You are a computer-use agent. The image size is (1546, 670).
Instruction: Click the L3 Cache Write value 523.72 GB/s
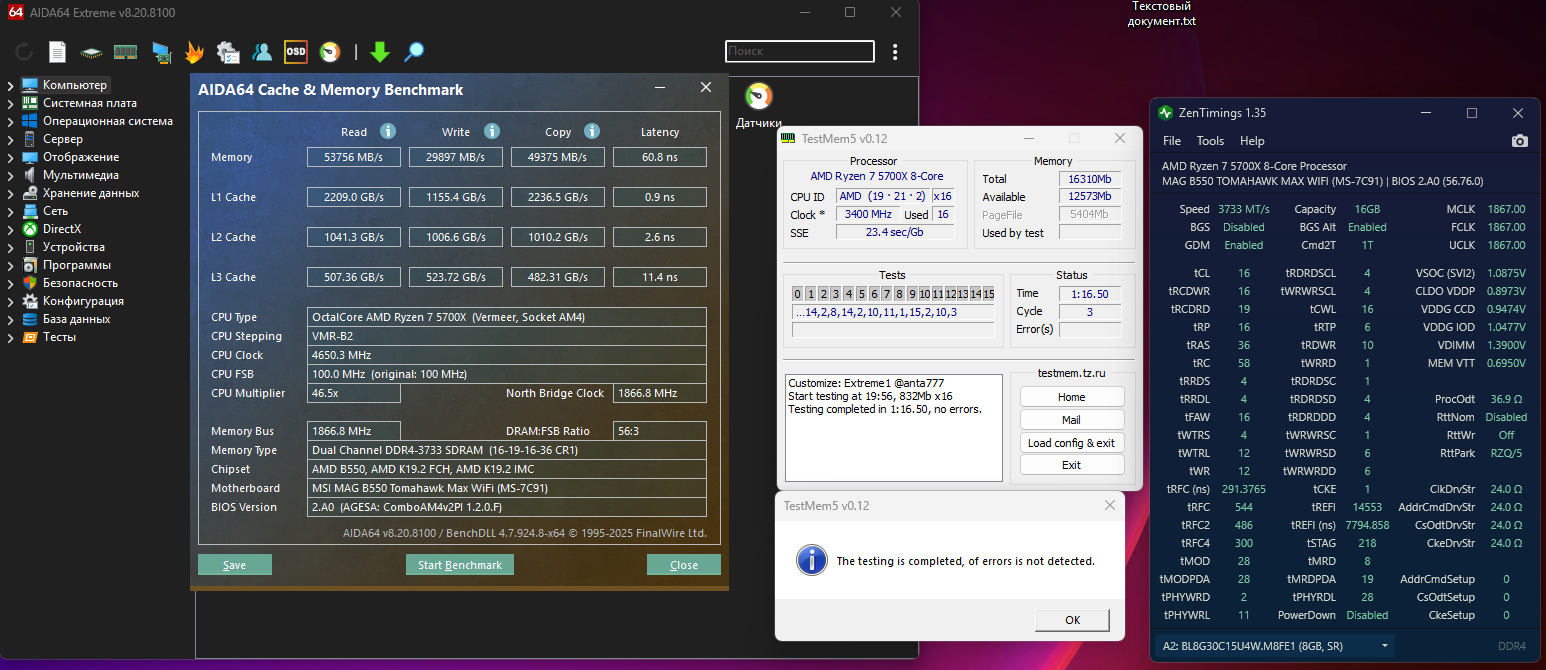[x=456, y=277]
